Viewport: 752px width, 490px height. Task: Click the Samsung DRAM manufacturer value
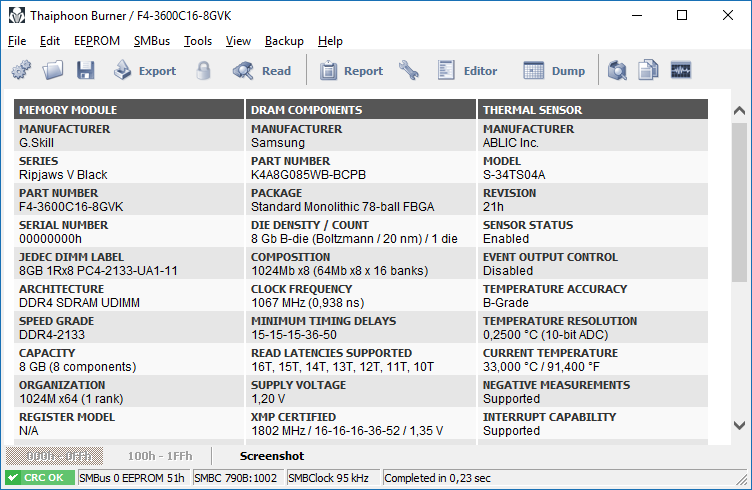point(278,143)
